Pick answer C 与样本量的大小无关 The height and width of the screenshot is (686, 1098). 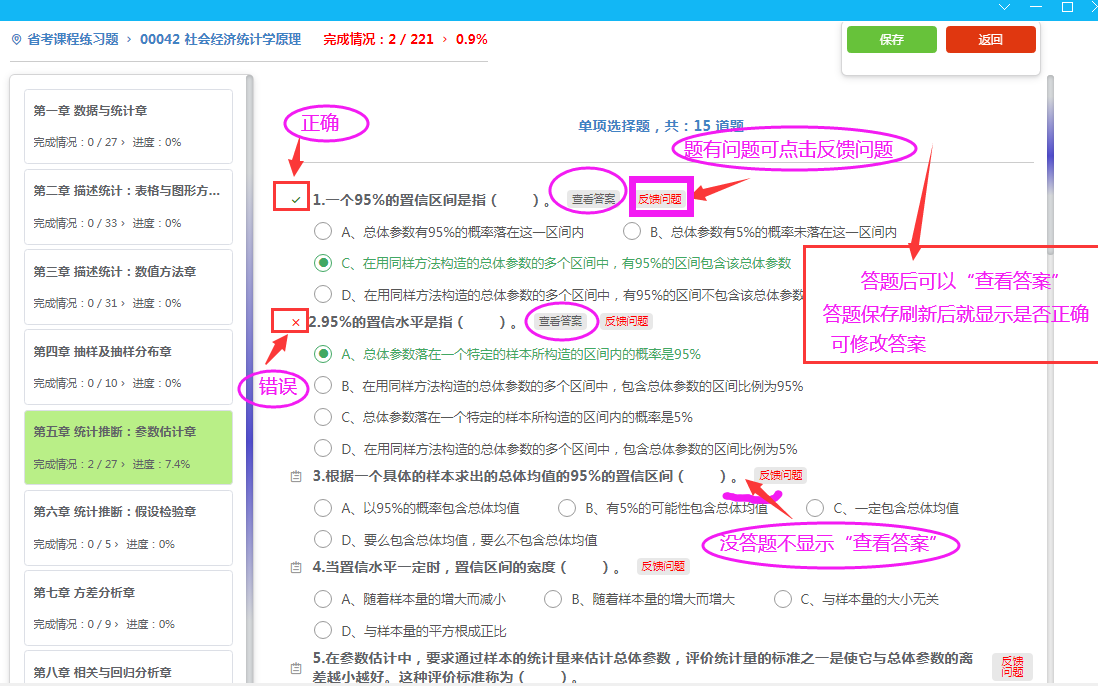point(782,599)
